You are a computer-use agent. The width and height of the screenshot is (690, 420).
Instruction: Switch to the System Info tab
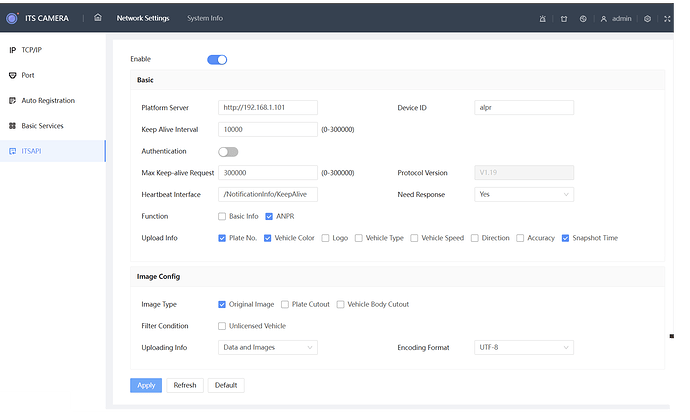[205, 18]
